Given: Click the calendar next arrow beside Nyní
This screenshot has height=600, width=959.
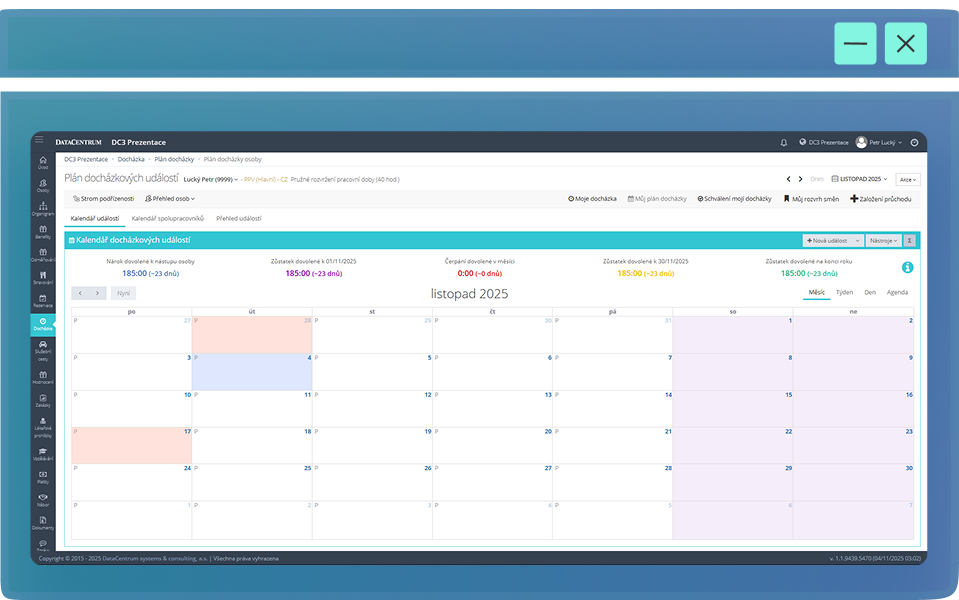Looking at the screenshot, I should click(97, 293).
